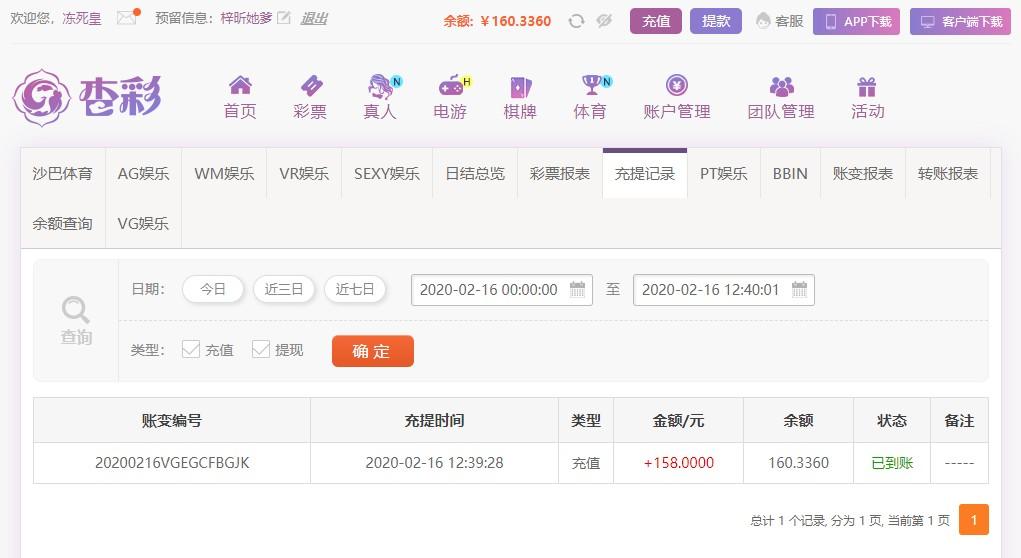Switch to VR娱乐 tab
This screenshot has height=558, width=1021.
point(304,174)
